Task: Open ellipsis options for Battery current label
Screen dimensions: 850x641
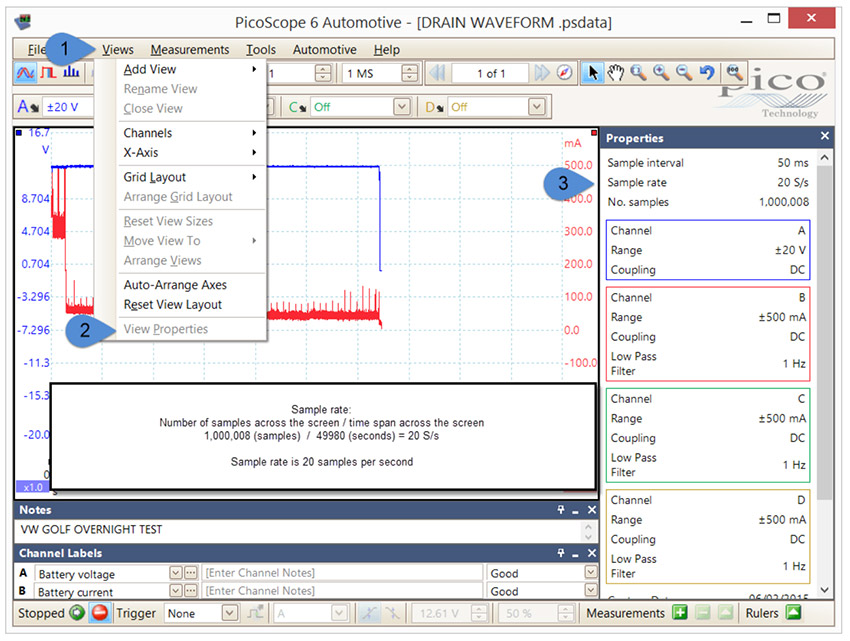Action: click(x=190, y=591)
